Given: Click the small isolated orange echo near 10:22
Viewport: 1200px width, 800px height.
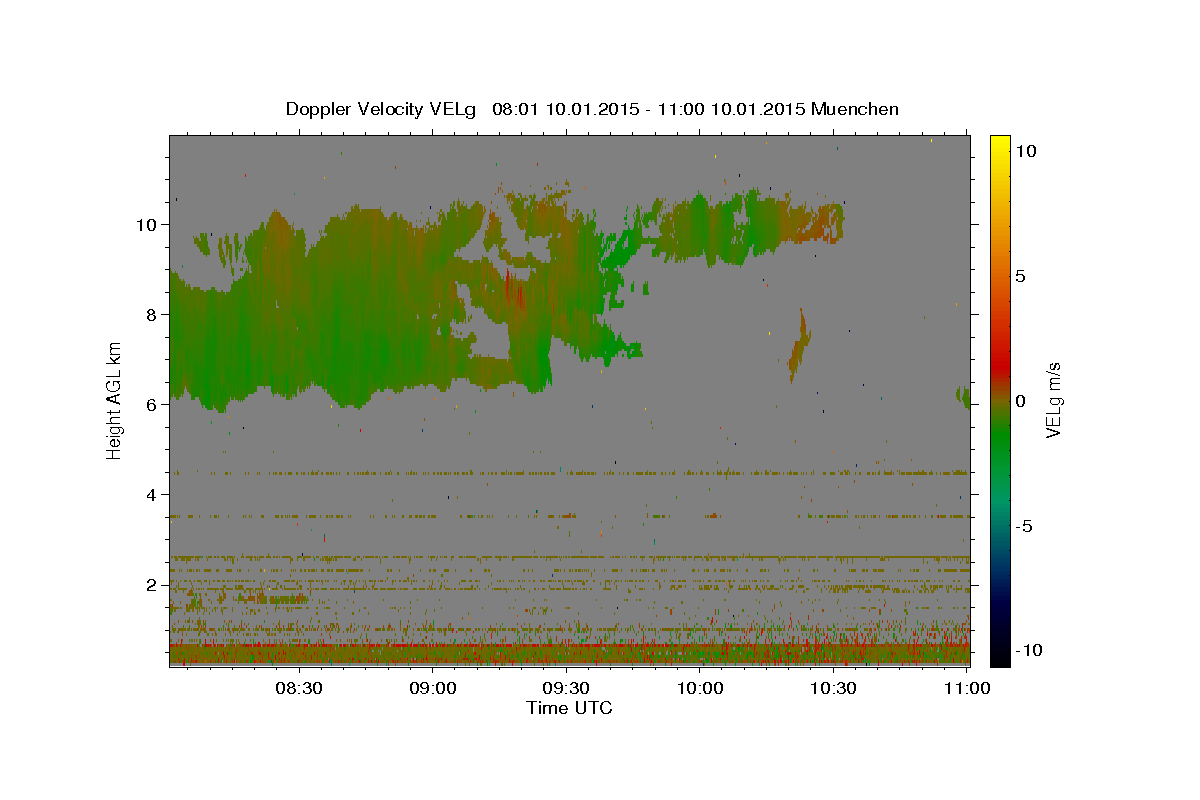Looking at the screenshot, I should click(x=799, y=345).
